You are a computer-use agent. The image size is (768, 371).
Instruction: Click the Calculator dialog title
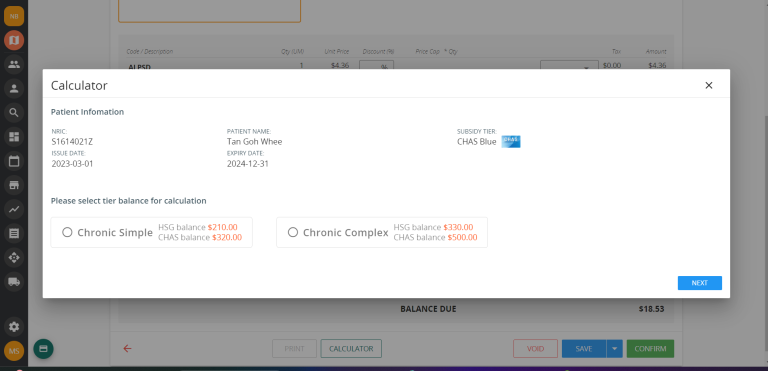(79, 85)
